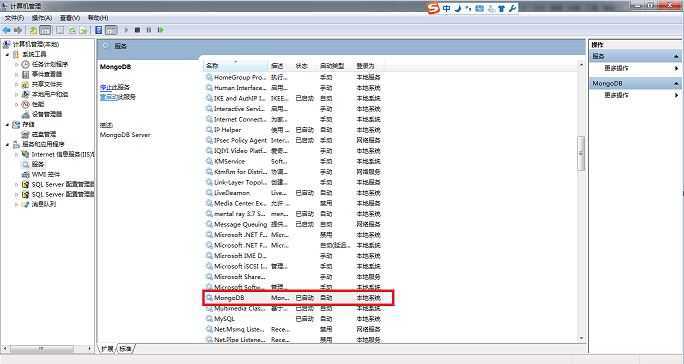Click the Sogou S input method logo
The width and height of the screenshot is (684, 364).
(x=433, y=8)
